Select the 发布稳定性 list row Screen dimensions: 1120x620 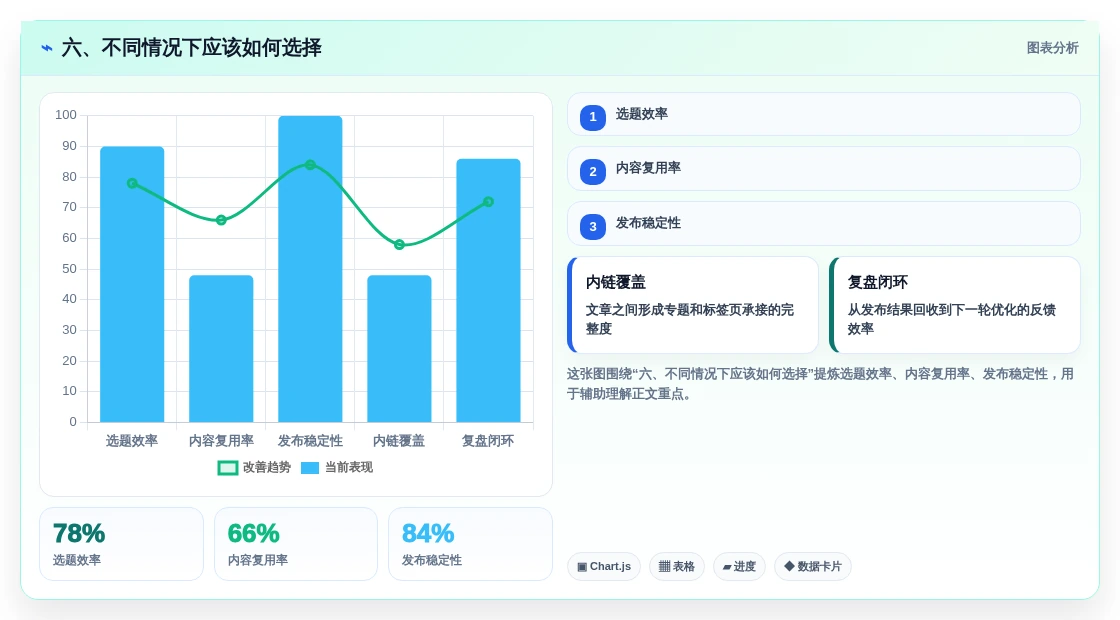(824, 224)
